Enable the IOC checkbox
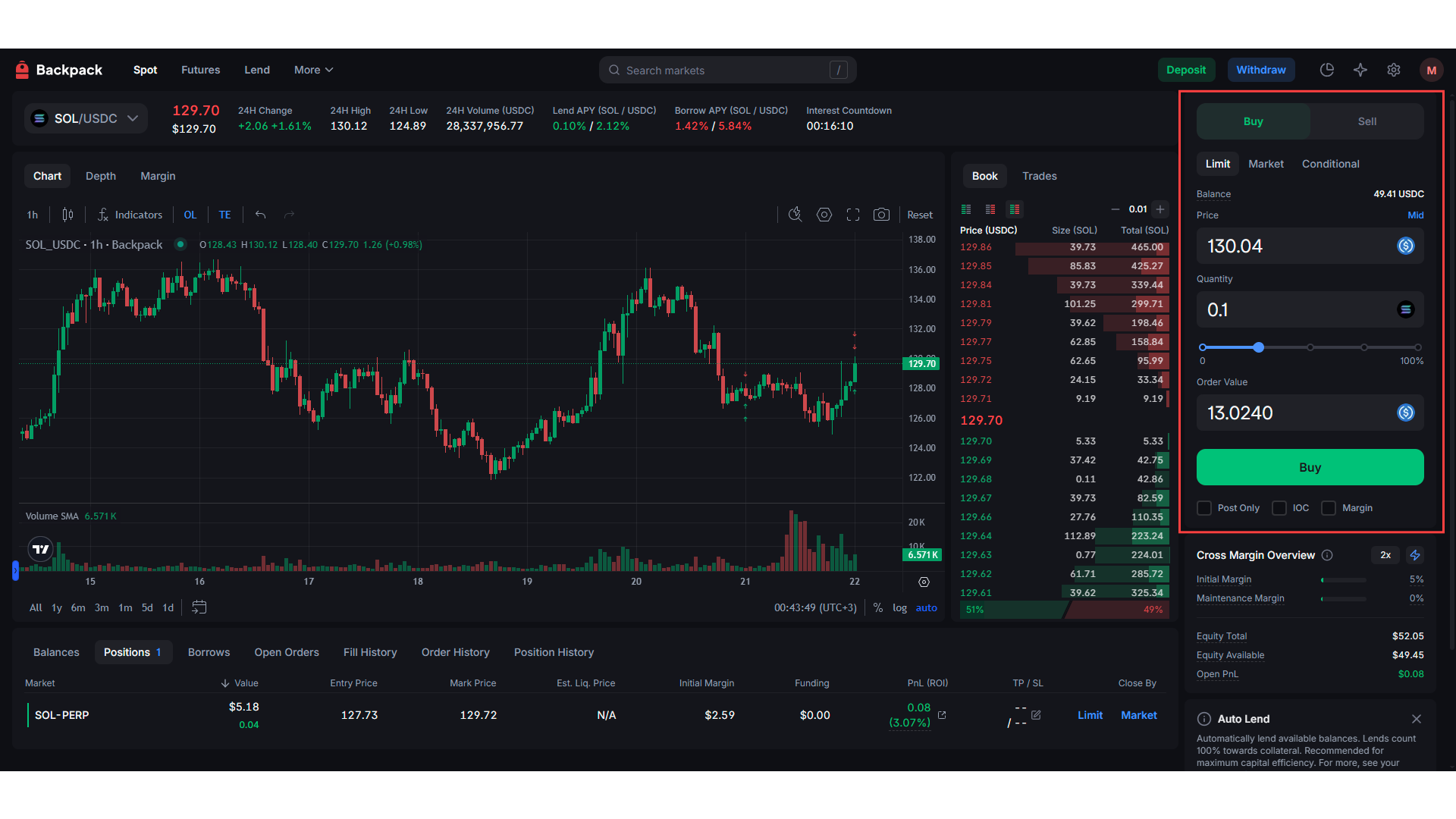 (x=1279, y=508)
